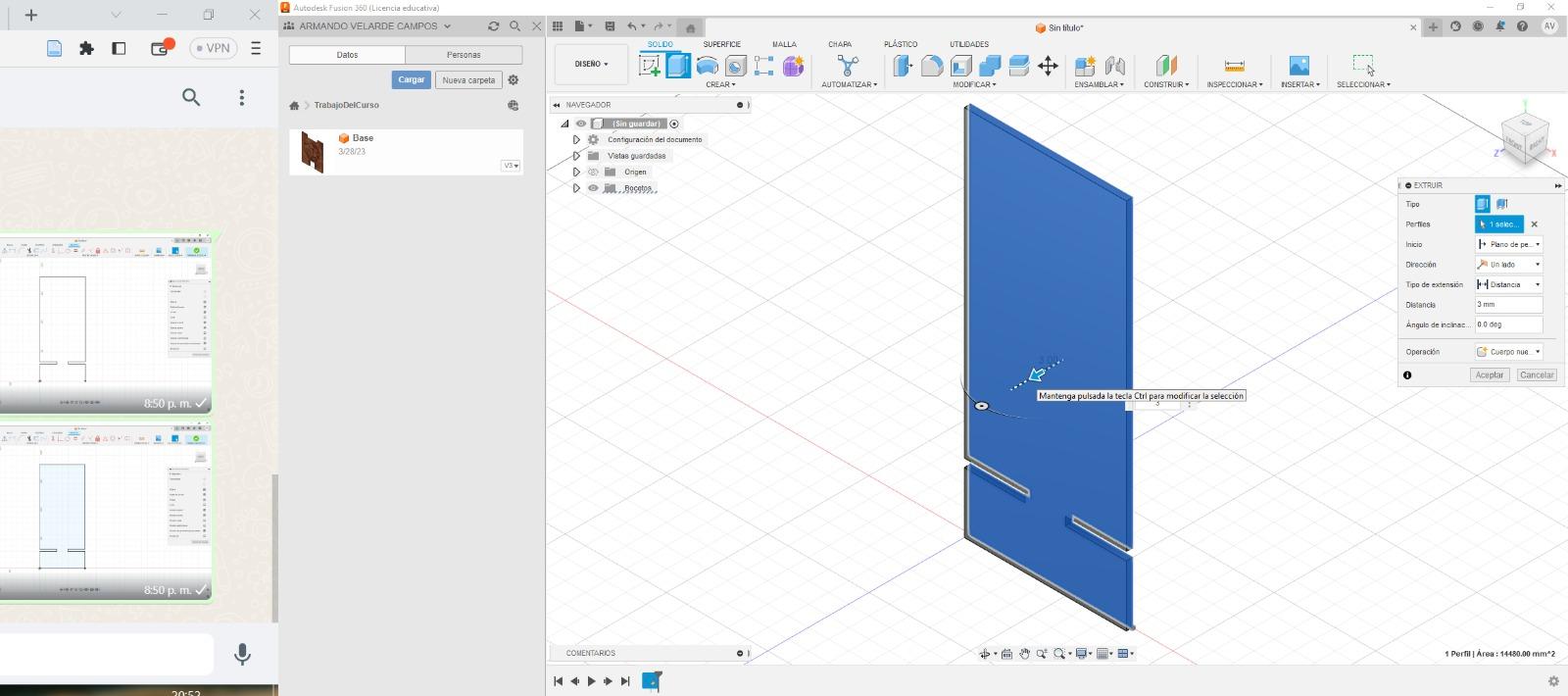This screenshot has height=696, width=1568.
Task: Click the Cancelar button
Action: pos(1537,374)
